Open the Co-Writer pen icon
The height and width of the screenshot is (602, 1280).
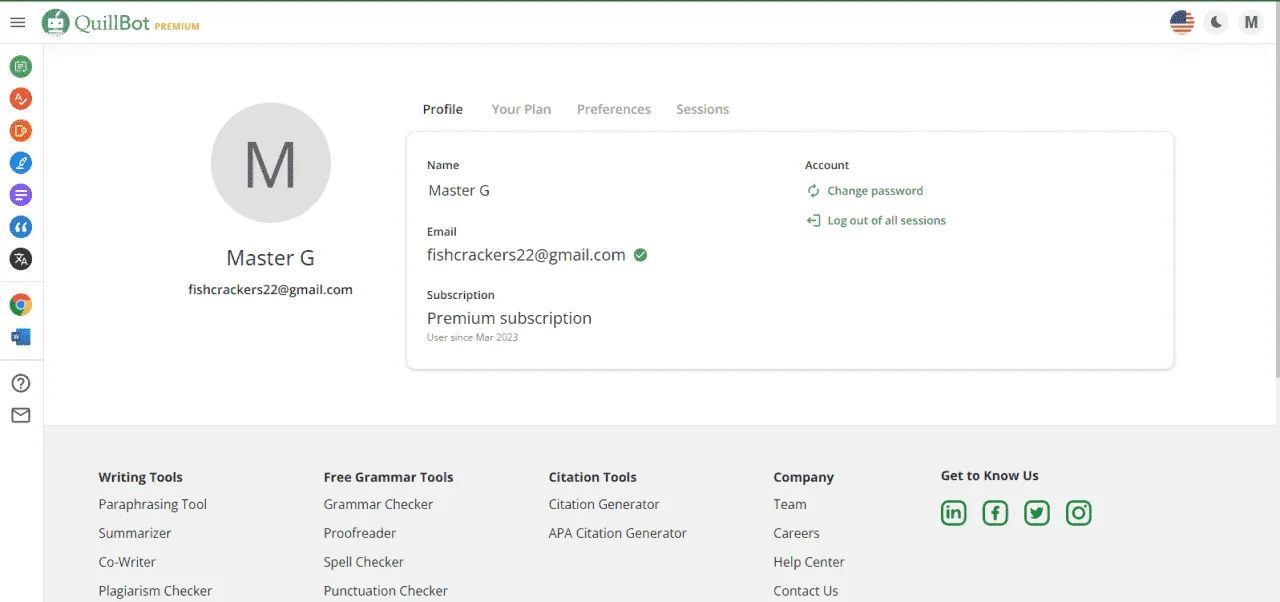click(21, 163)
